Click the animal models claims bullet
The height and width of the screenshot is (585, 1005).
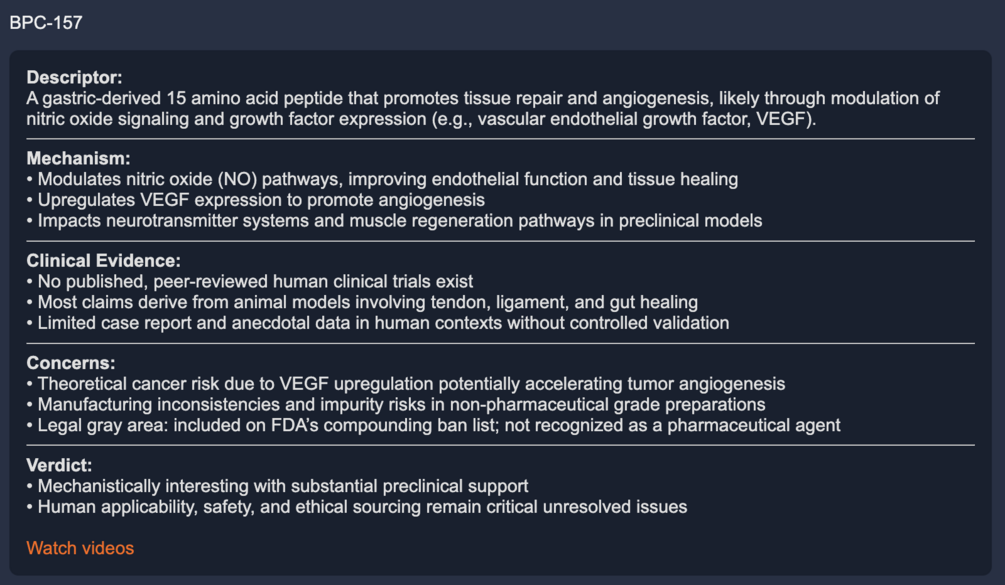pos(367,302)
